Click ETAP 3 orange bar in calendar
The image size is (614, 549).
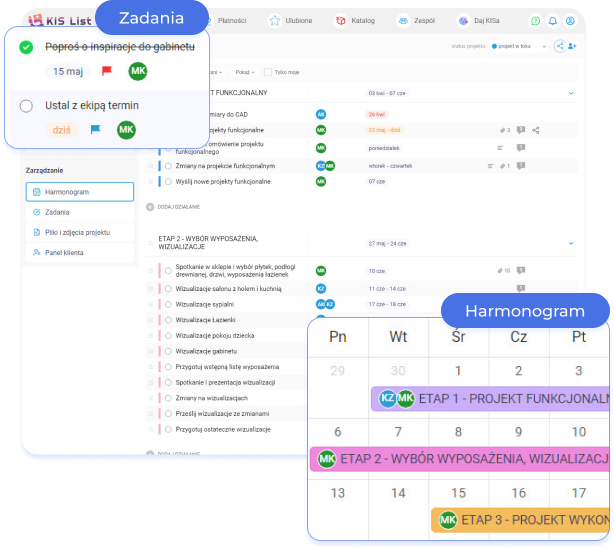click(522, 520)
